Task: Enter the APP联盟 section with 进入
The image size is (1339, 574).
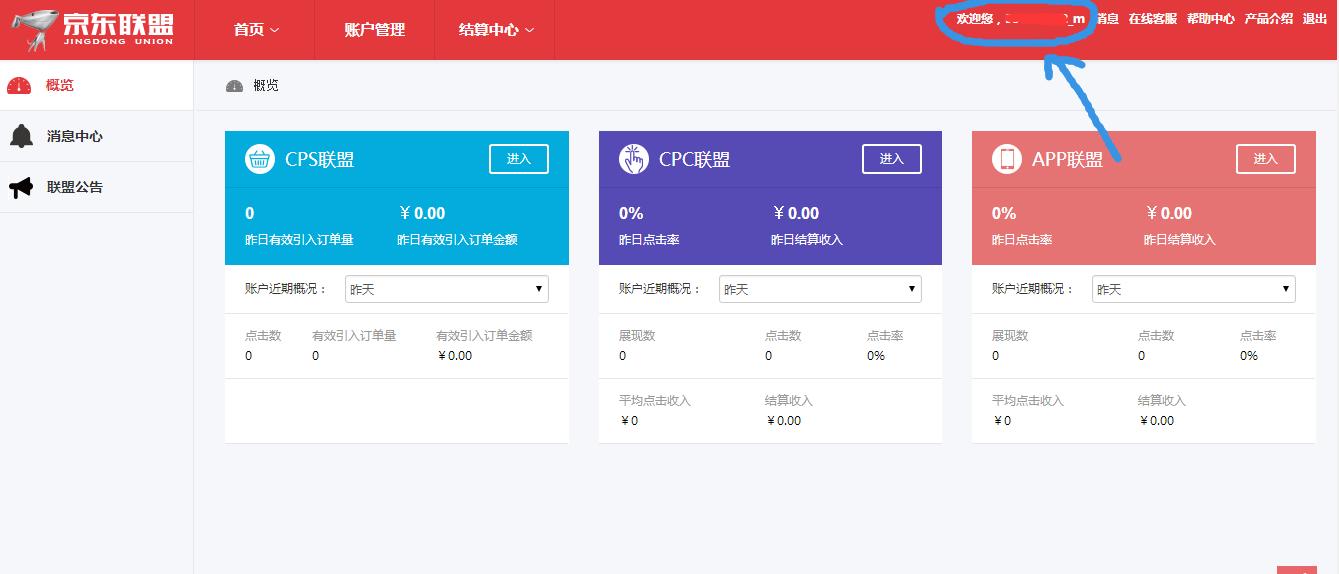Action: [x=1266, y=159]
